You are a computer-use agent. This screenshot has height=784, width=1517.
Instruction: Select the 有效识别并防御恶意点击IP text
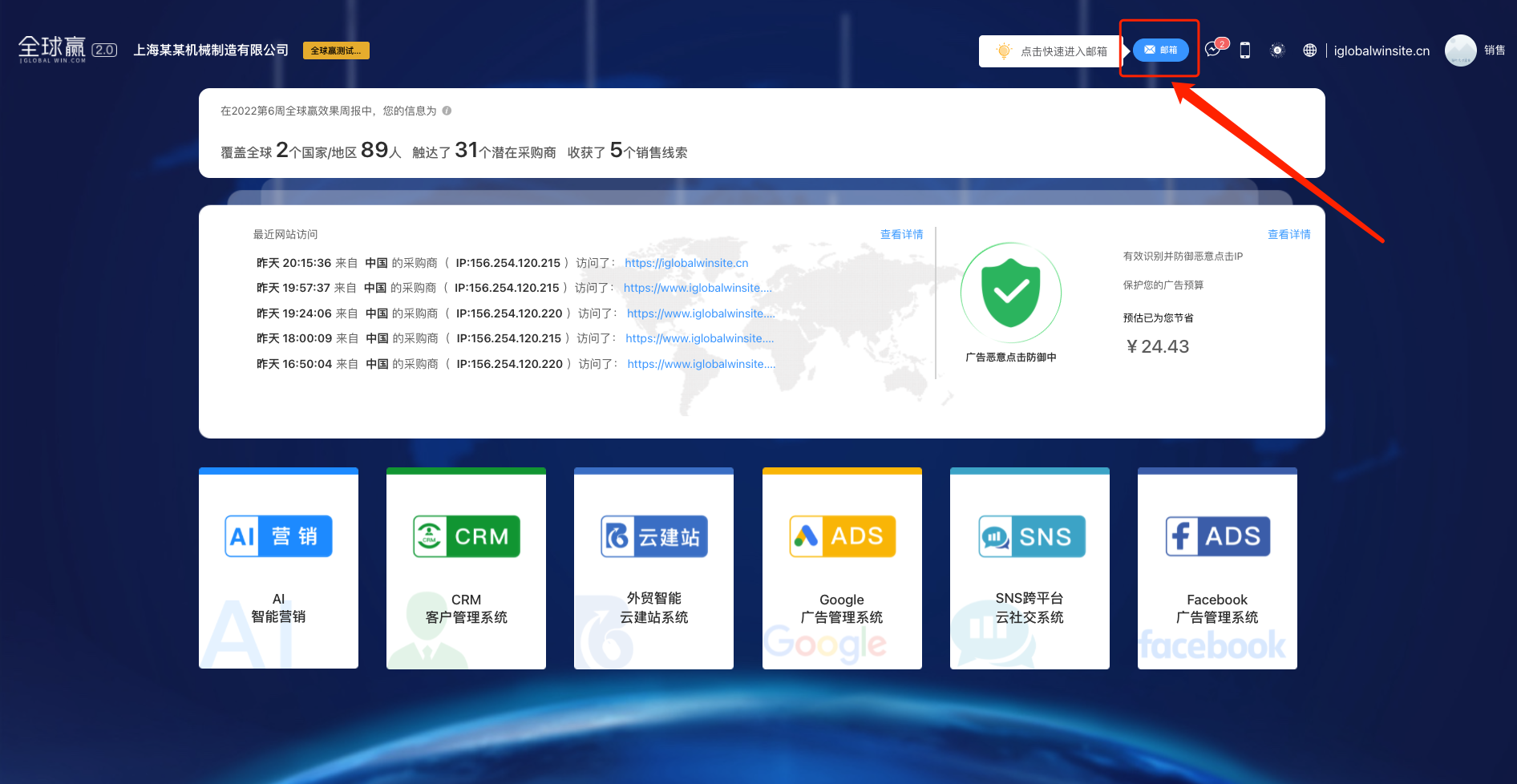pyautogui.click(x=1183, y=257)
